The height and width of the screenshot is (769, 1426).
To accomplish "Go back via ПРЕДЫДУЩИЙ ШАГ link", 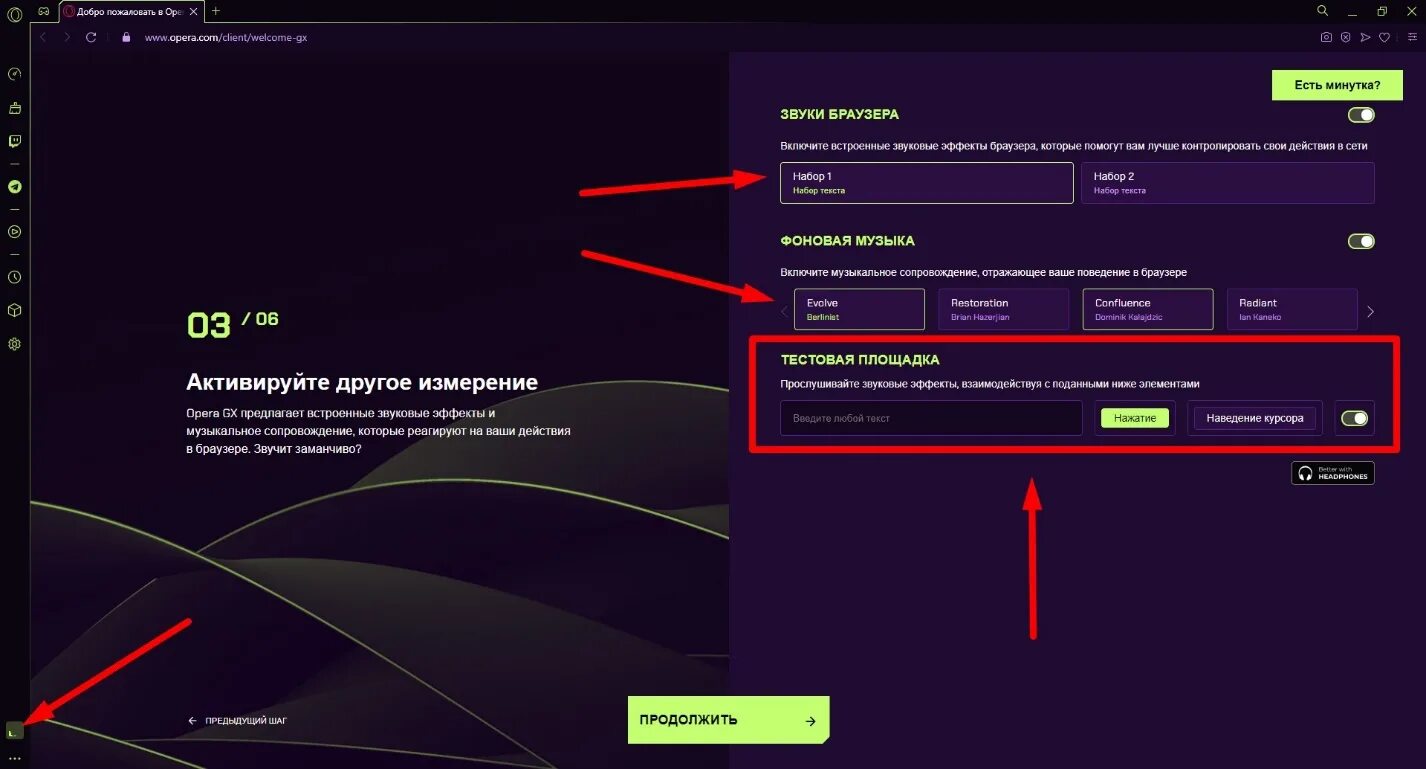I will point(238,720).
